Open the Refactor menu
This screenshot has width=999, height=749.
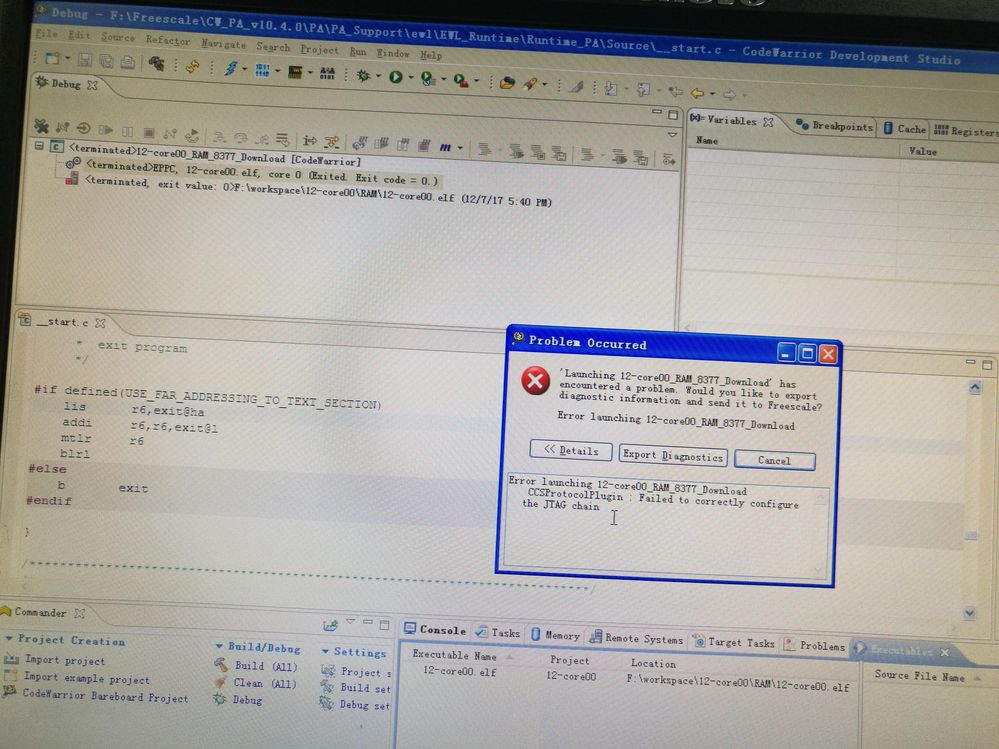(168, 40)
